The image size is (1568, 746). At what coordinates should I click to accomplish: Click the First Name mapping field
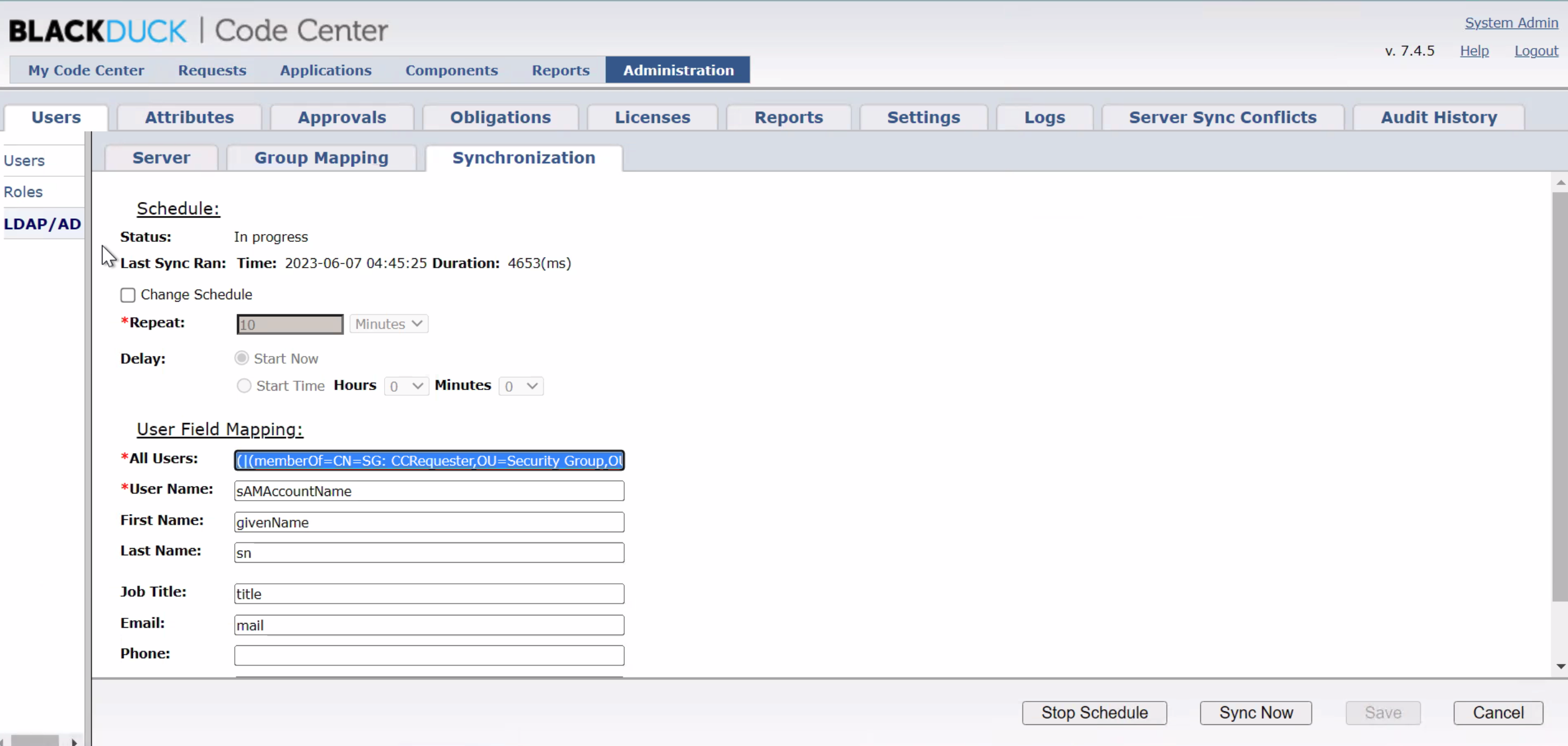click(x=429, y=522)
